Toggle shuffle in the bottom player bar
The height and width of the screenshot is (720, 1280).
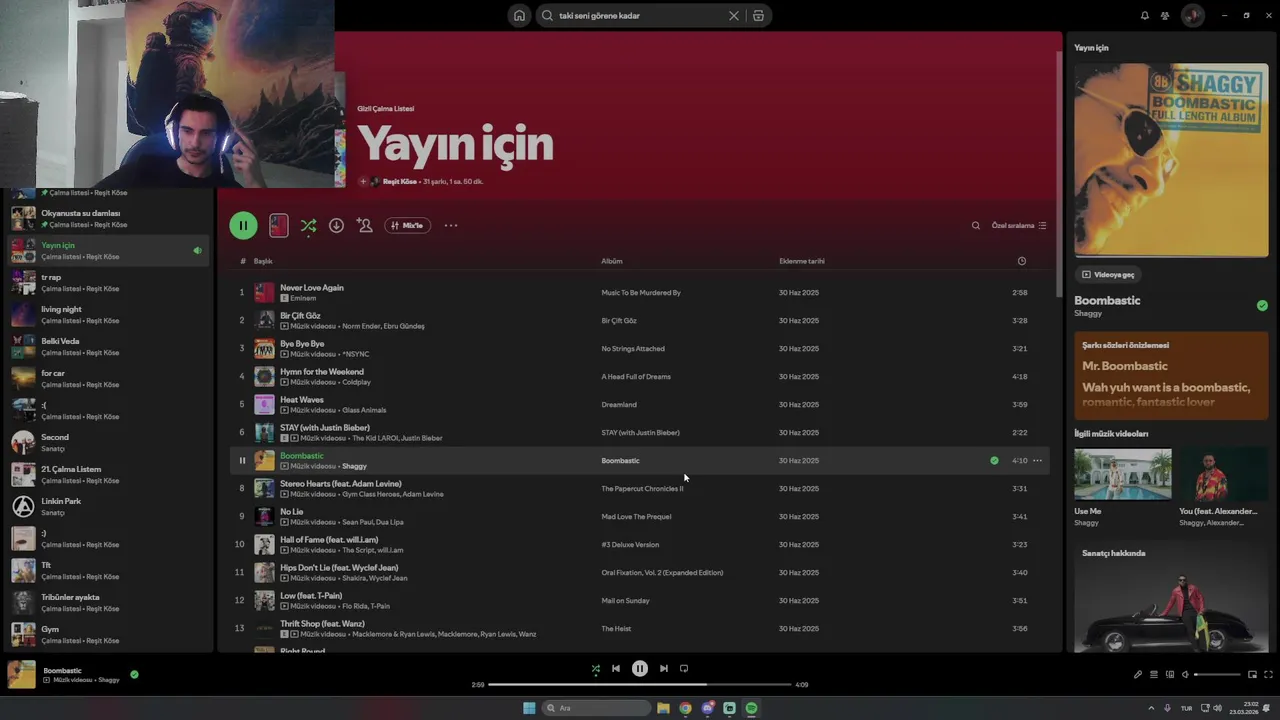point(596,669)
